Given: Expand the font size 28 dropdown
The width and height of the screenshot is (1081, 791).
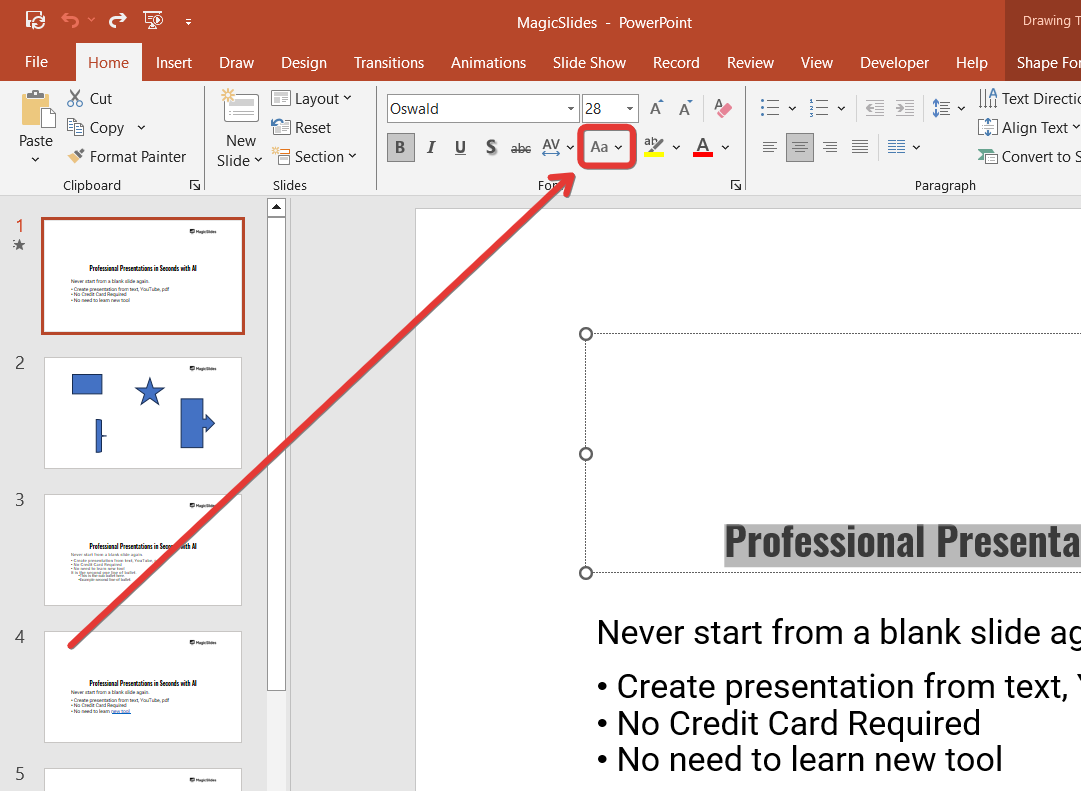Looking at the screenshot, I should 630,109.
